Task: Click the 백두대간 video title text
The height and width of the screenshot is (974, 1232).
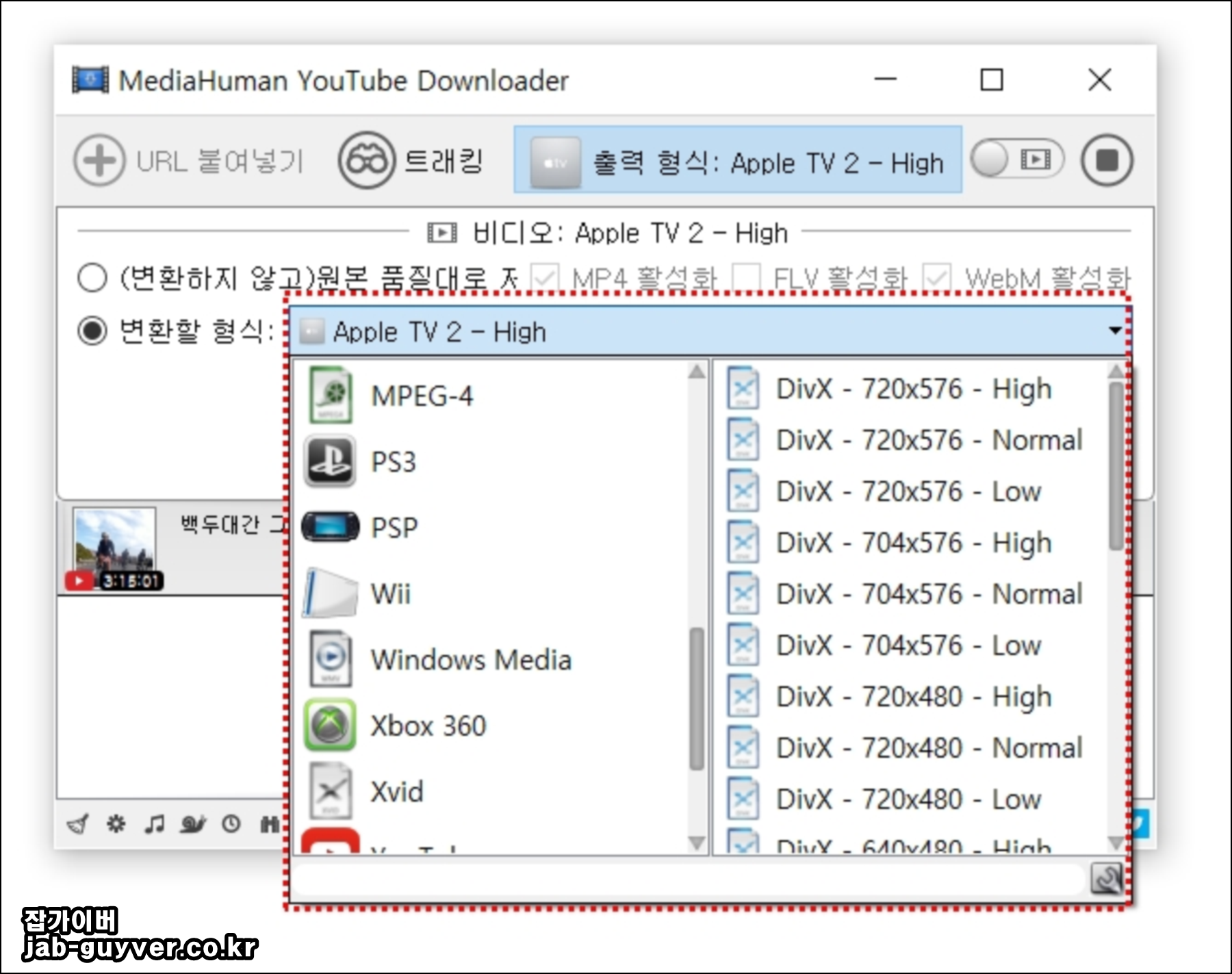Action: click(231, 525)
